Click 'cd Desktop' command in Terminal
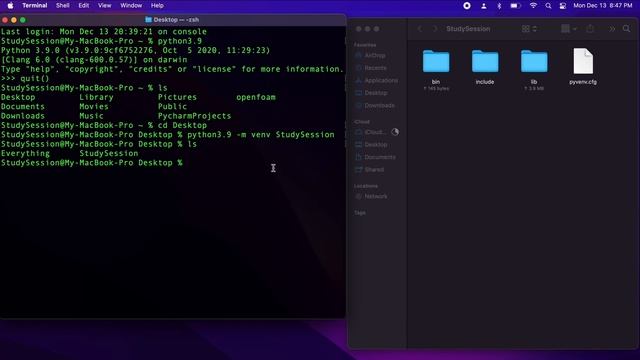 tap(182, 125)
